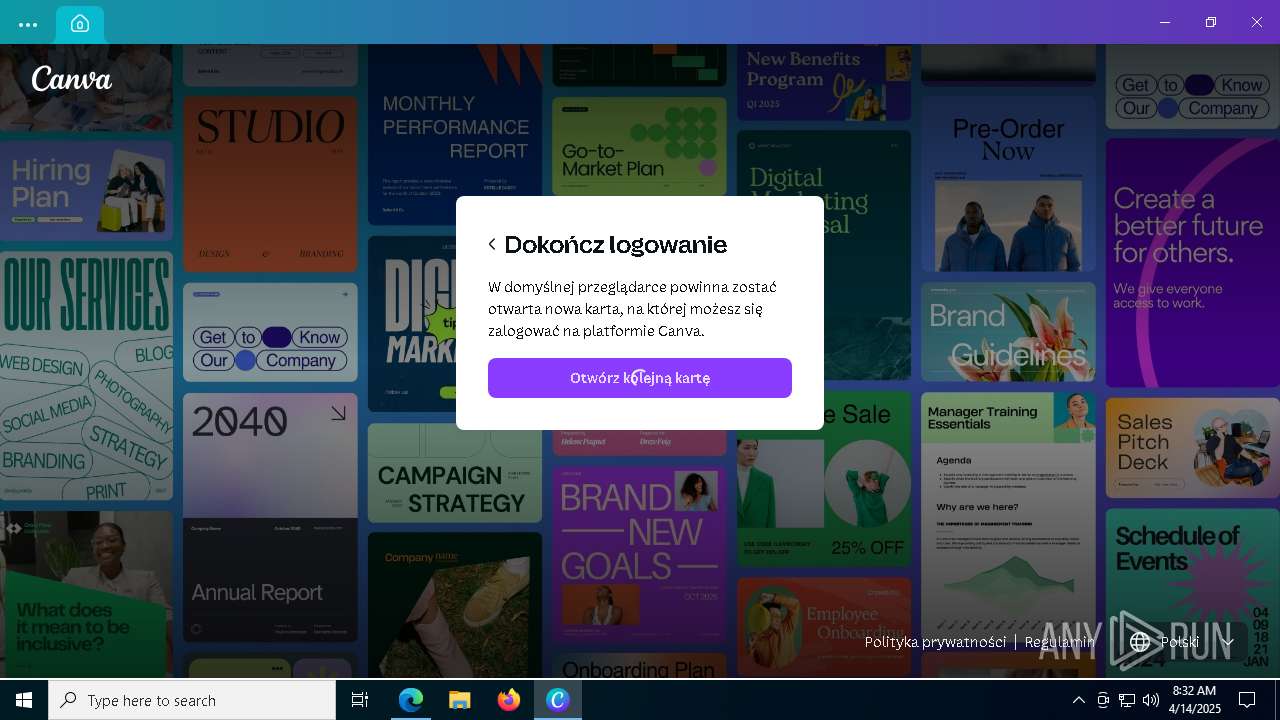Select the 'Campaign Strategy' thumbnail

point(455,473)
